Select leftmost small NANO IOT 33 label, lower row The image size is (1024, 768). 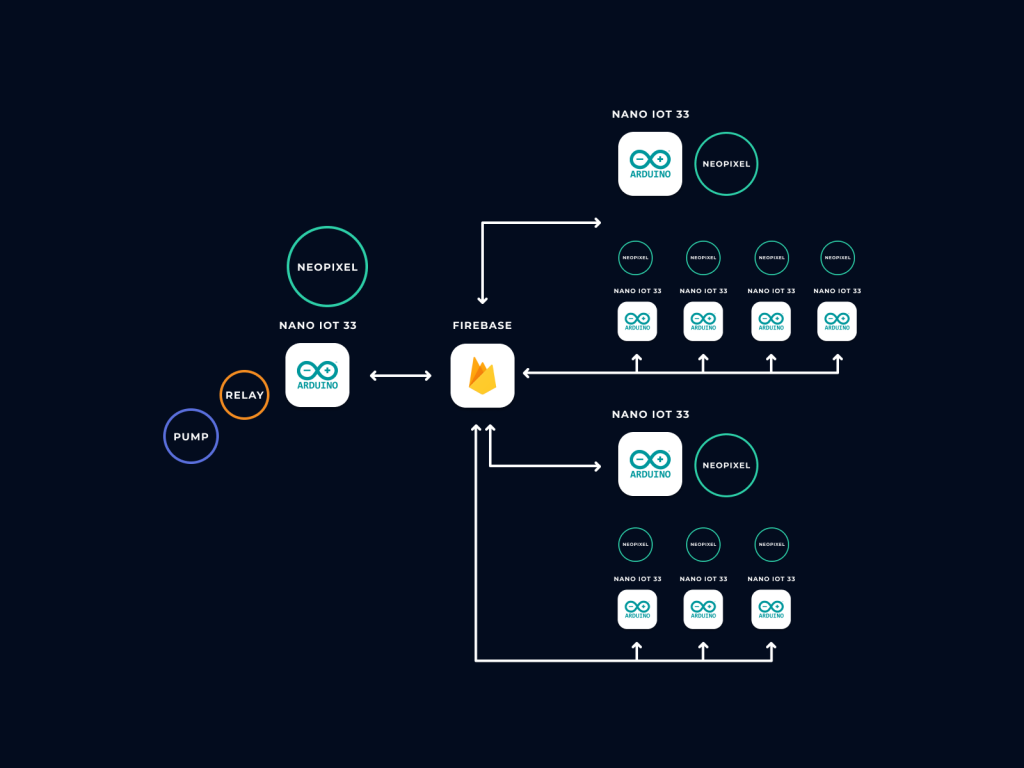(637, 579)
